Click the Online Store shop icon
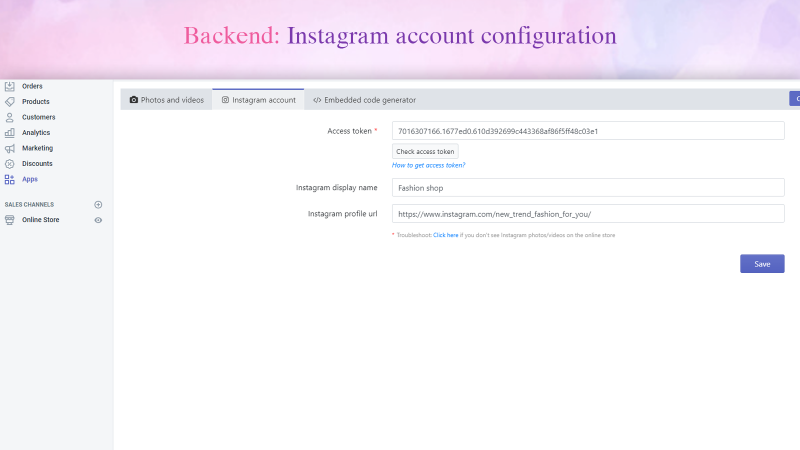The image size is (800, 450). (x=10, y=220)
